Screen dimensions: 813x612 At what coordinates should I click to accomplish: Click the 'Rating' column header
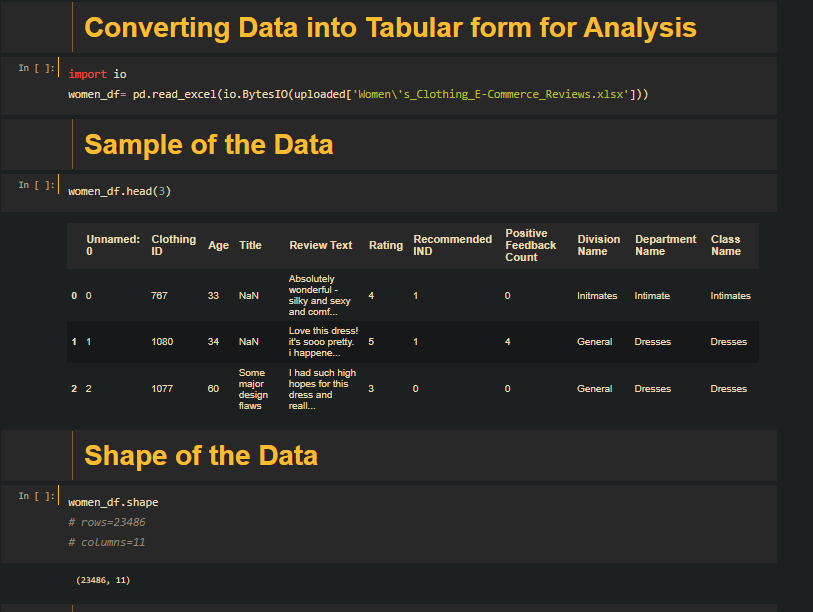(386, 245)
